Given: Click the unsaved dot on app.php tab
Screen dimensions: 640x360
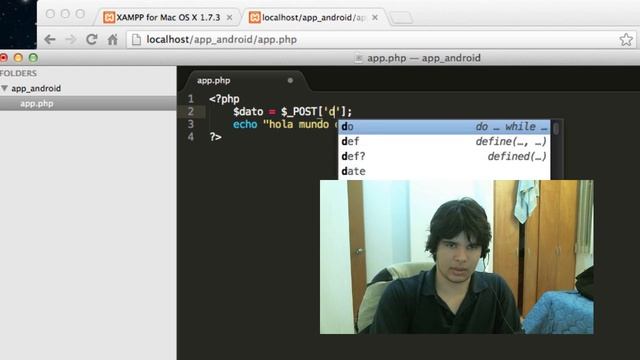Looking at the screenshot, I should (x=290, y=80).
